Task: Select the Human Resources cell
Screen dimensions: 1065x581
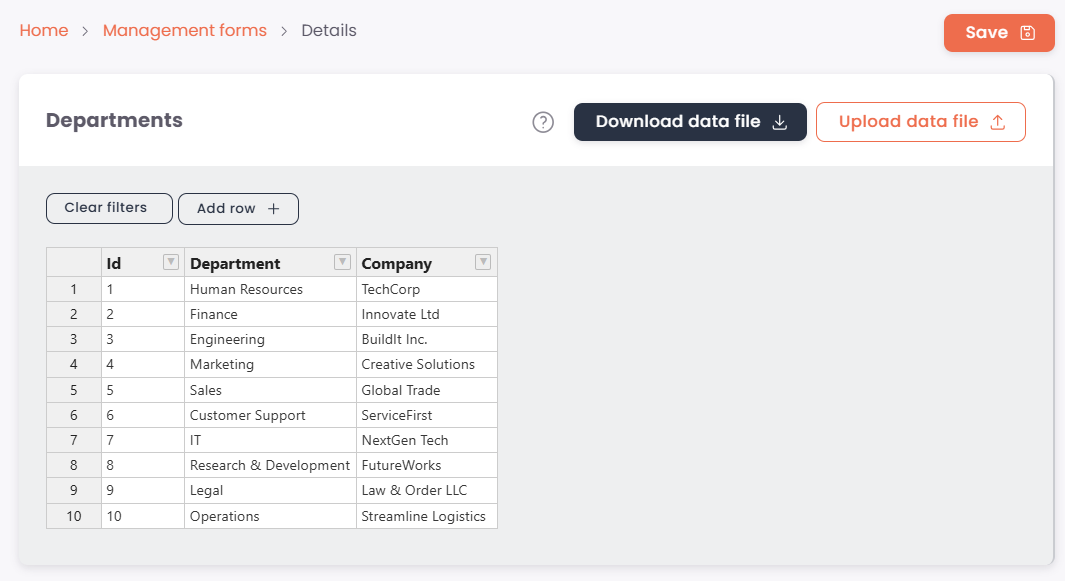Action: pyautogui.click(x=270, y=289)
